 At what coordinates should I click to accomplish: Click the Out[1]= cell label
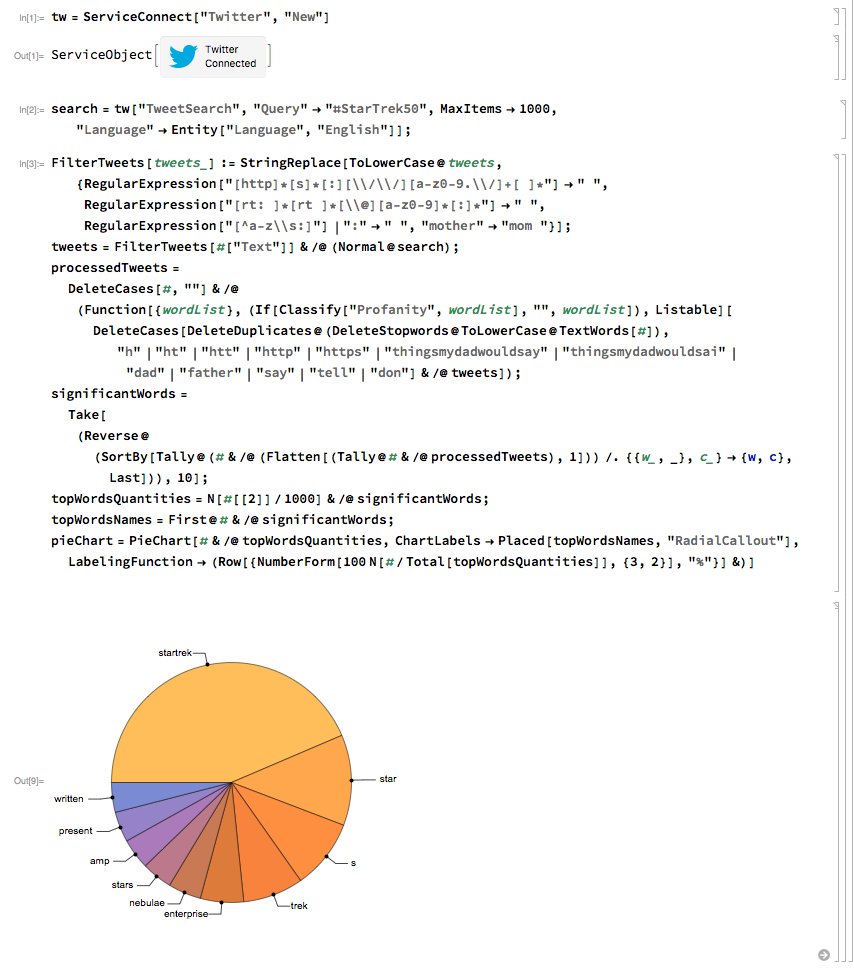pos(29,56)
